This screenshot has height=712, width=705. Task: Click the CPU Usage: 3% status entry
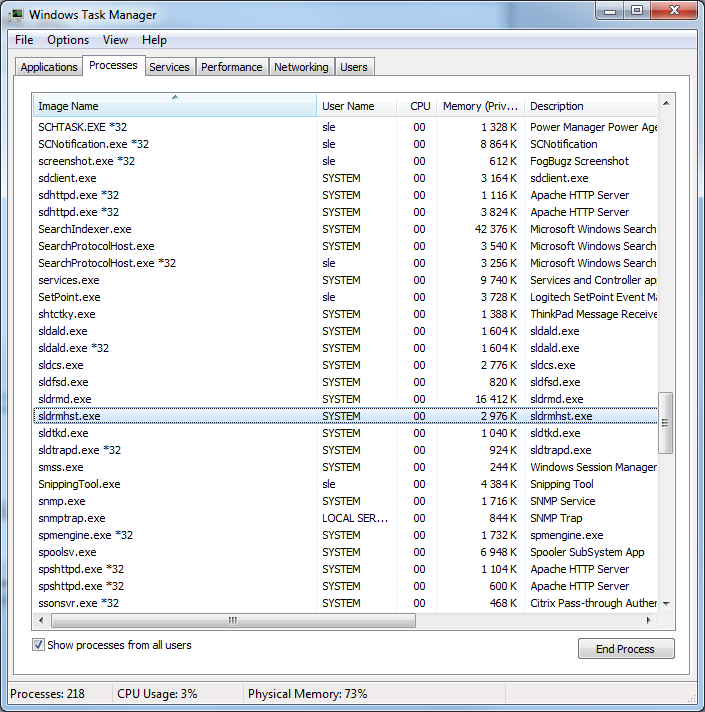pyautogui.click(x=157, y=694)
